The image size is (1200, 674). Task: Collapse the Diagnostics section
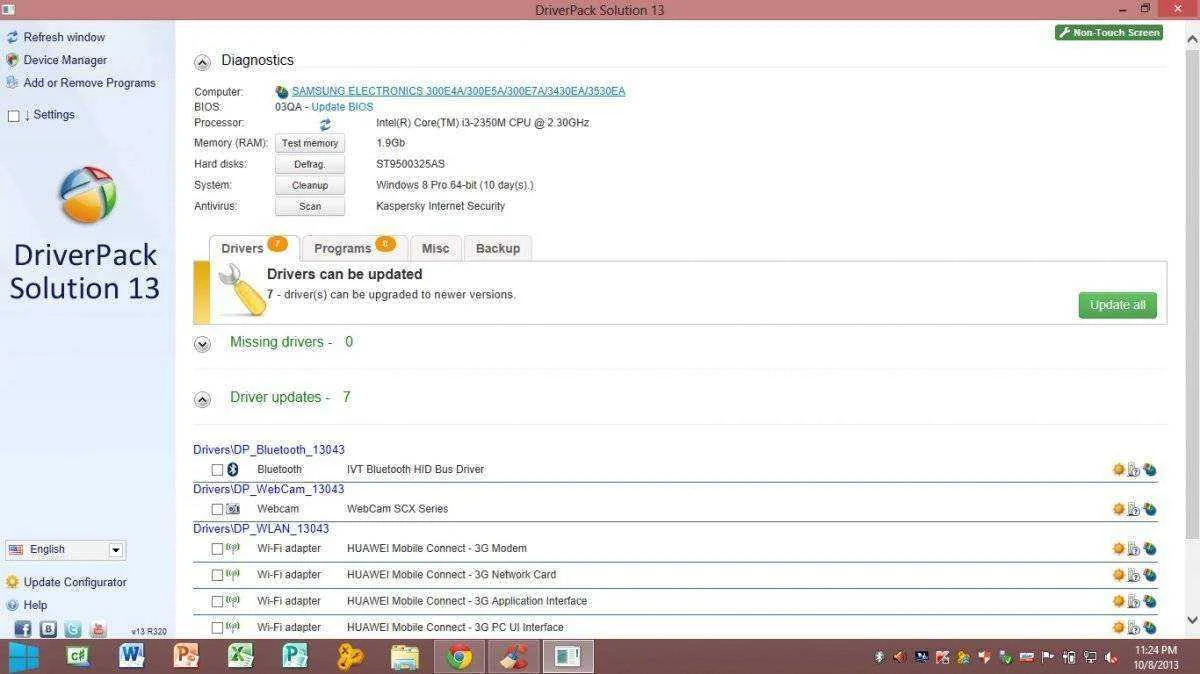pos(202,62)
